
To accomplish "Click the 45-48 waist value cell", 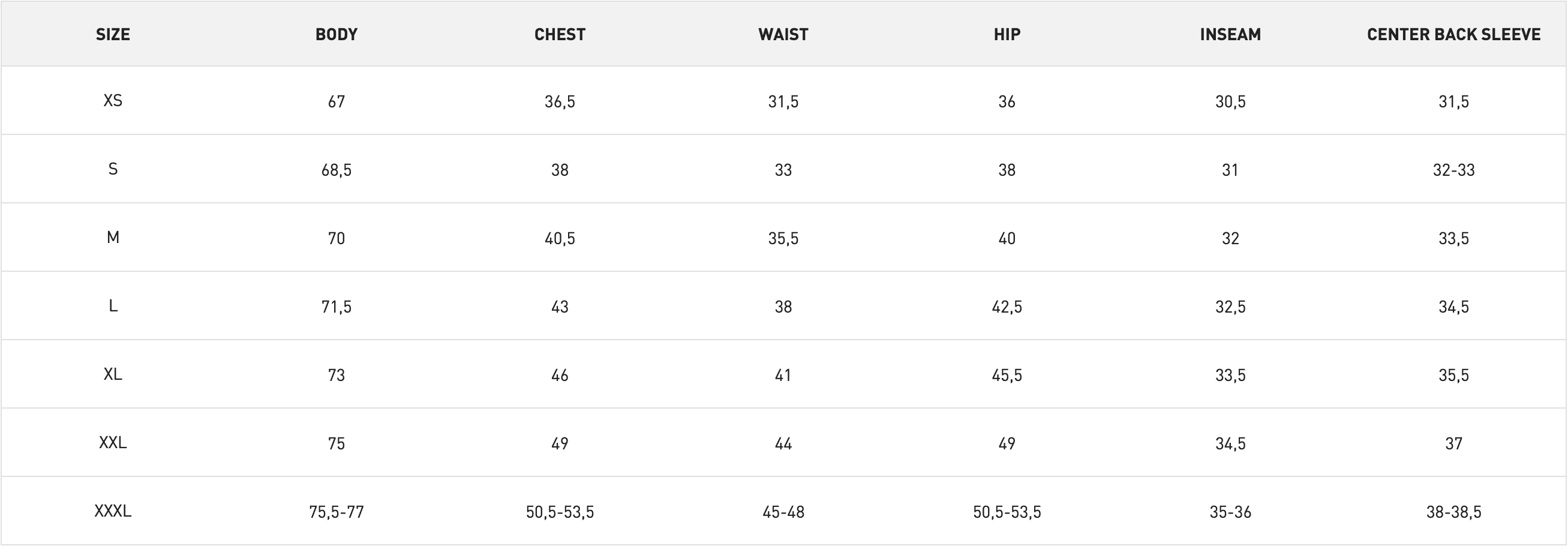I will (x=783, y=512).
